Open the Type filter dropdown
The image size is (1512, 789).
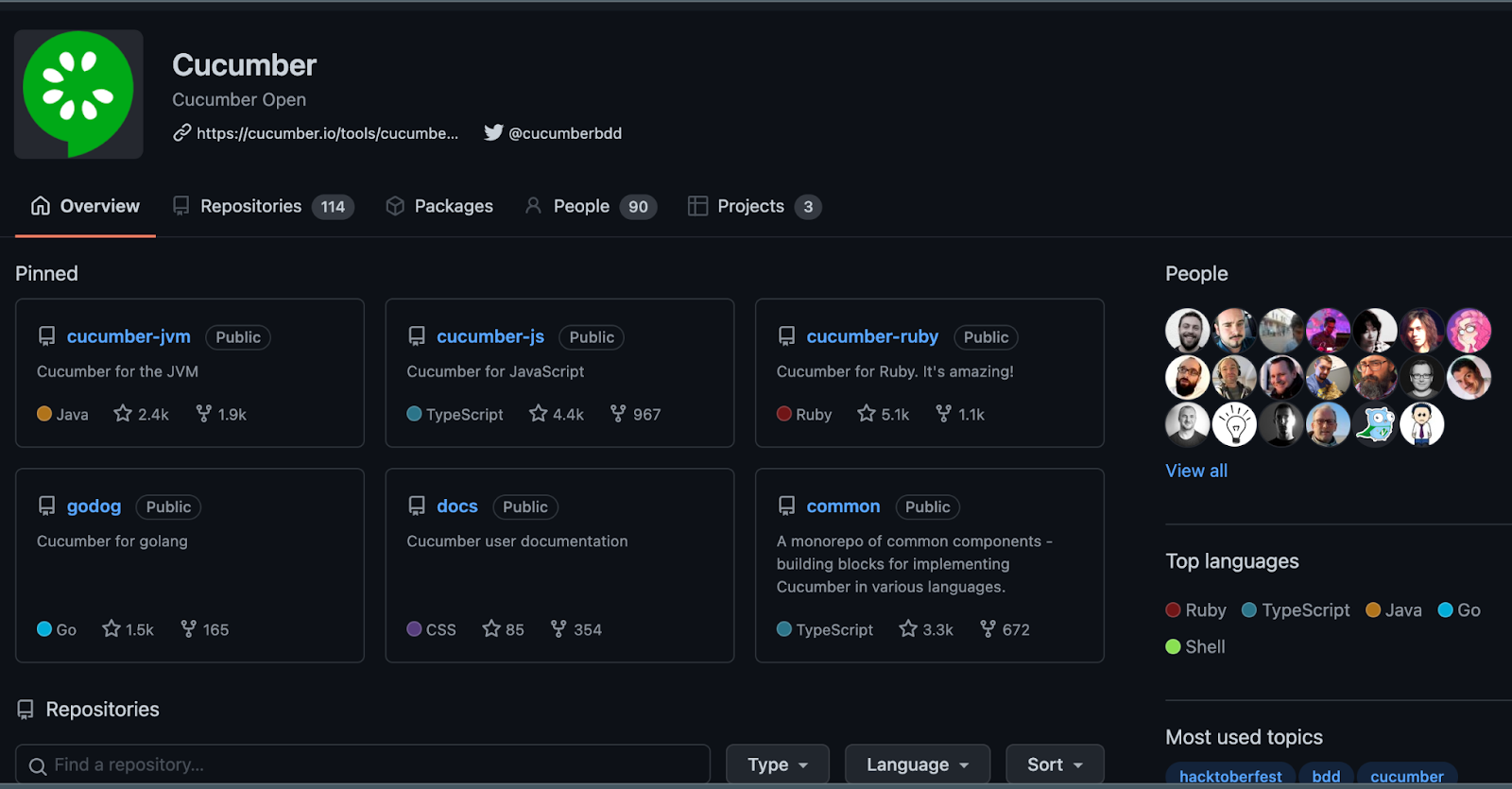click(778, 764)
